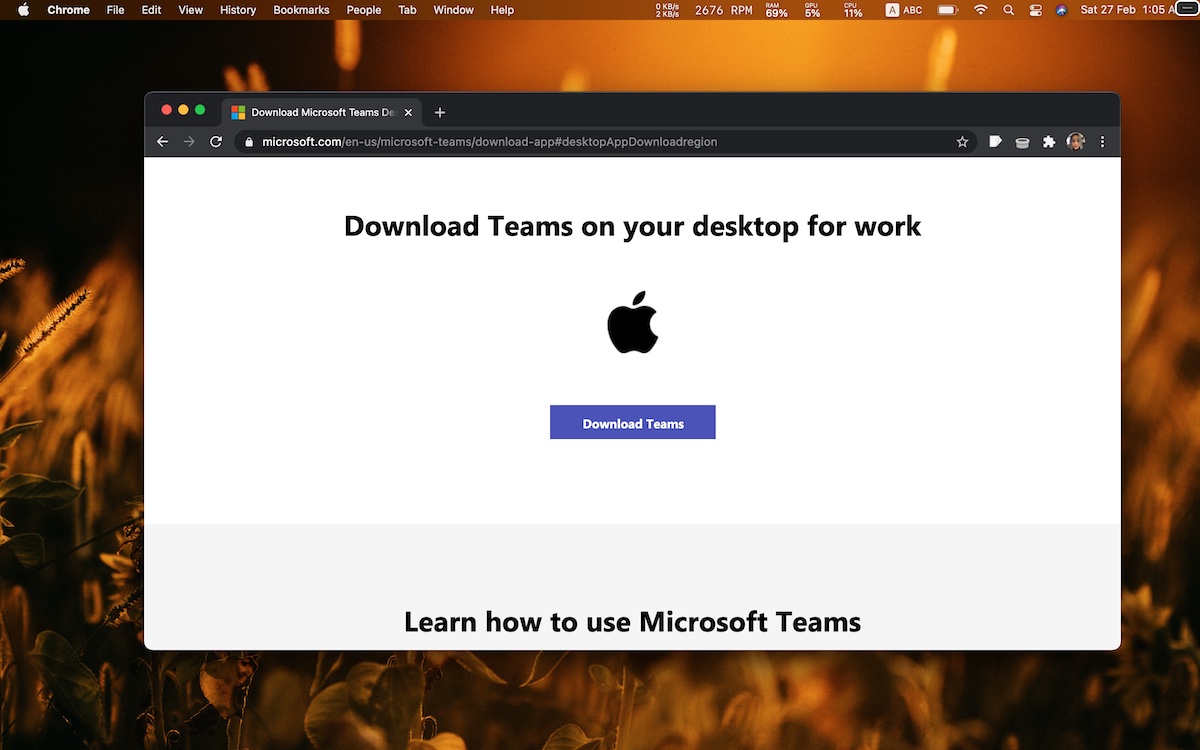
Task: Click the padlock site info icon
Action: [248, 142]
